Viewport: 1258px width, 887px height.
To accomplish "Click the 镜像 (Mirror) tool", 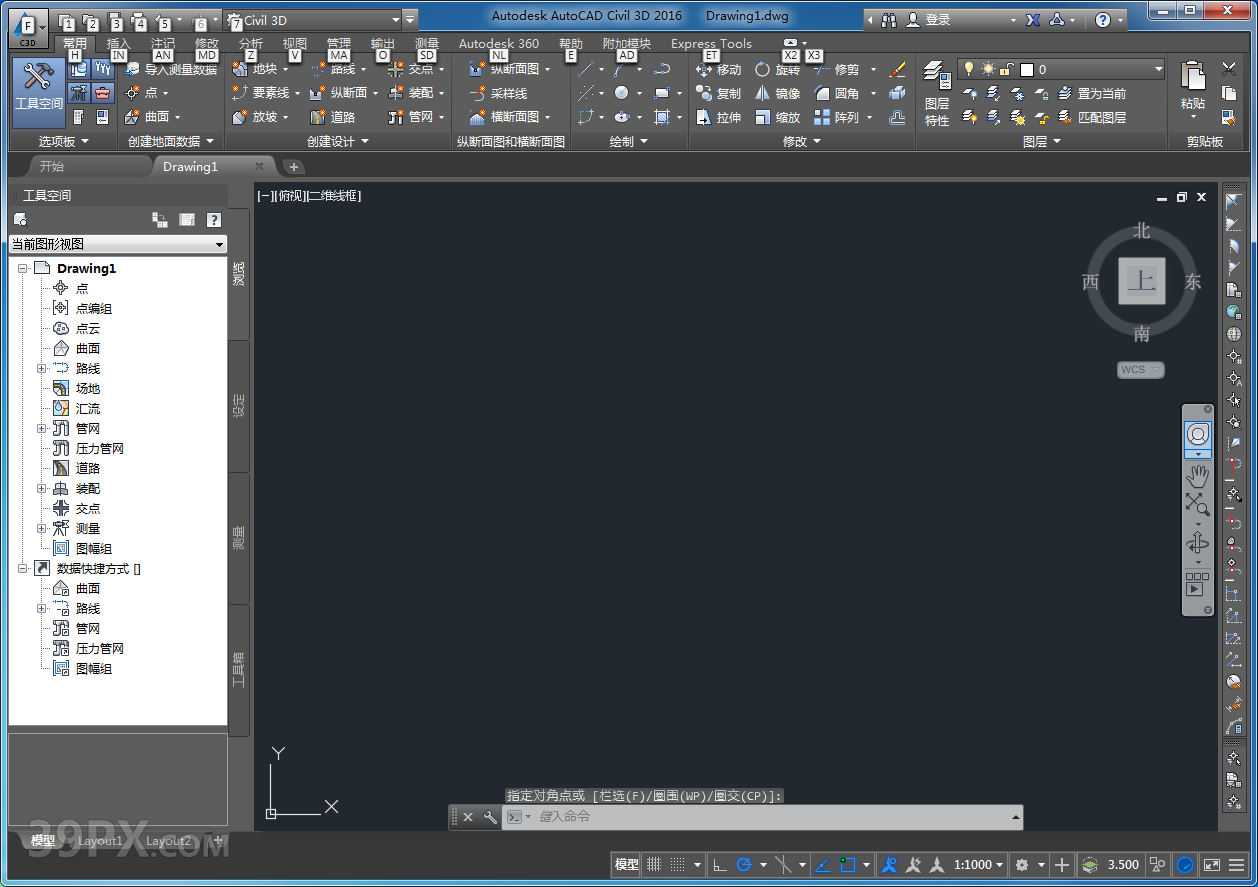I will click(x=778, y=93).
